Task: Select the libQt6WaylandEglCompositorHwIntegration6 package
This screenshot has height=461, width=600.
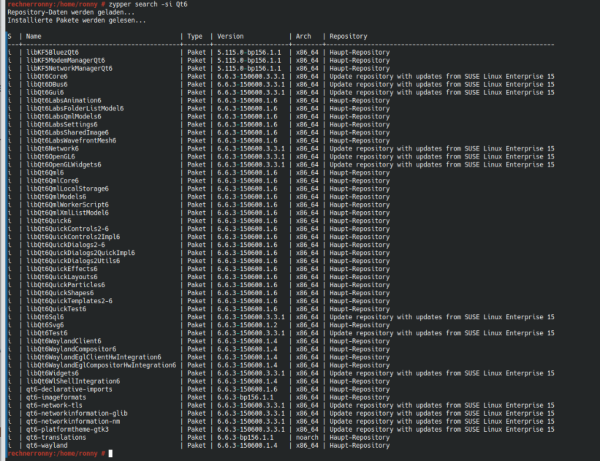Action: pyautogui.click(x=101, y=365)
